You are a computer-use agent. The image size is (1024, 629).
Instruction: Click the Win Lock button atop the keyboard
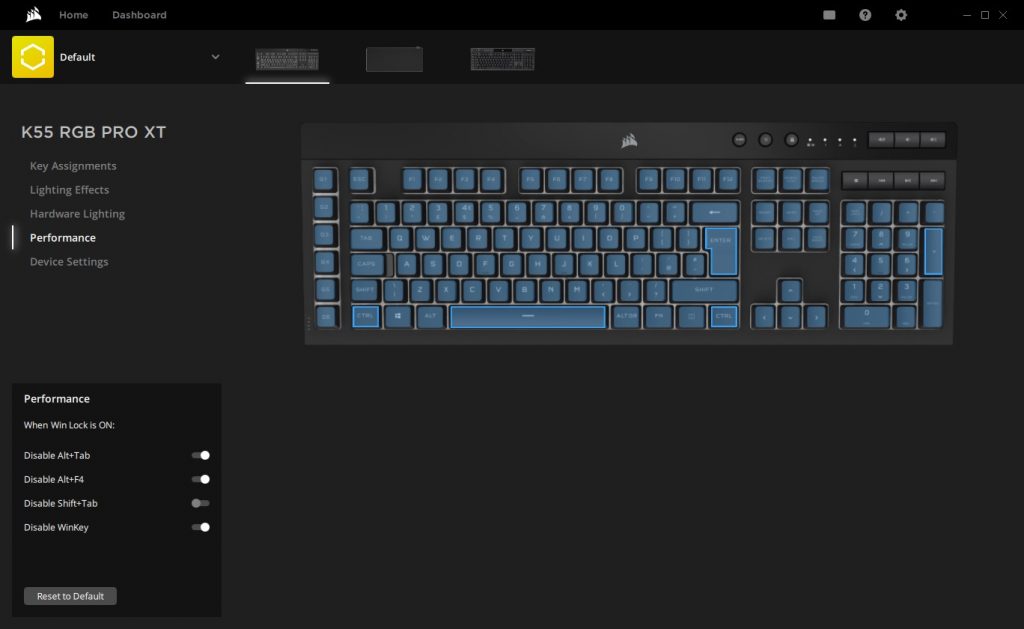click(x=791, y=140)
